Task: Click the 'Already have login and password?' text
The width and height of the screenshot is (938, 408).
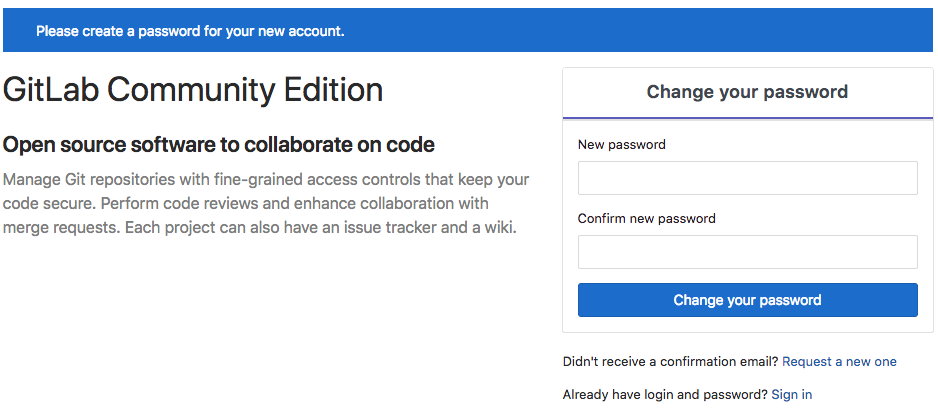Action: tap(665, 394)
